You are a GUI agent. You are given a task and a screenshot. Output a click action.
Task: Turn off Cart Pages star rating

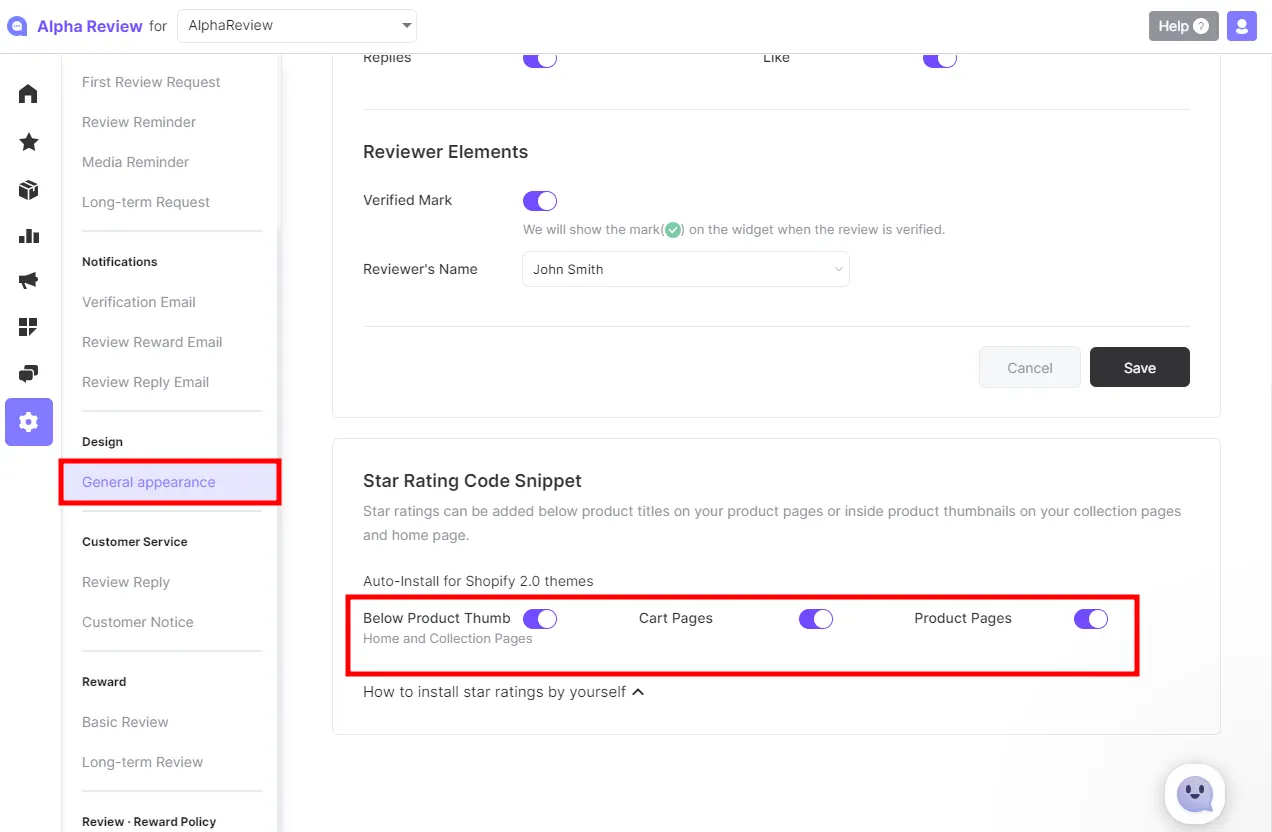pyautogui.click(x=815, y=619)
